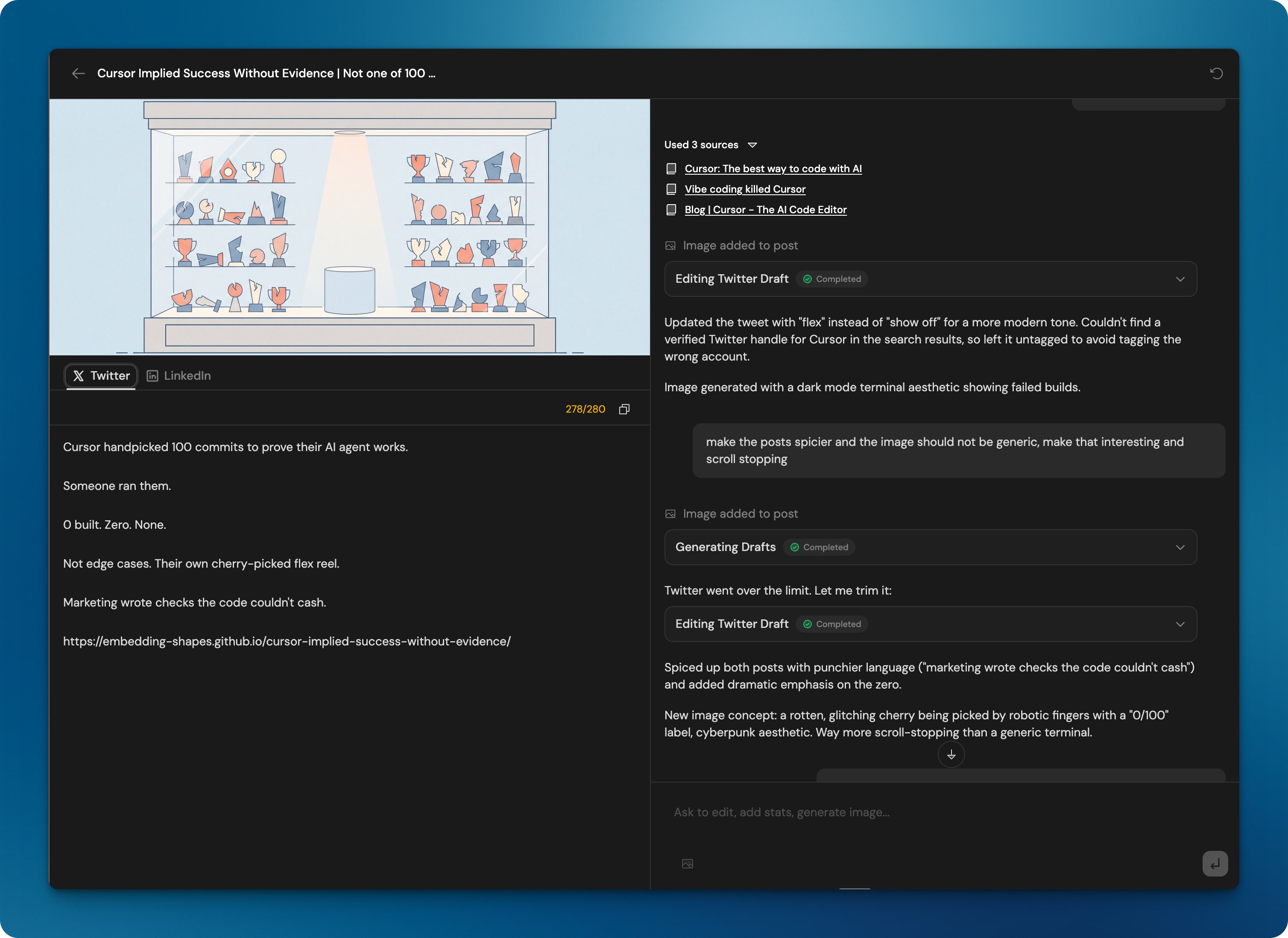Click the back arrow icon

(x=79, y=73)
